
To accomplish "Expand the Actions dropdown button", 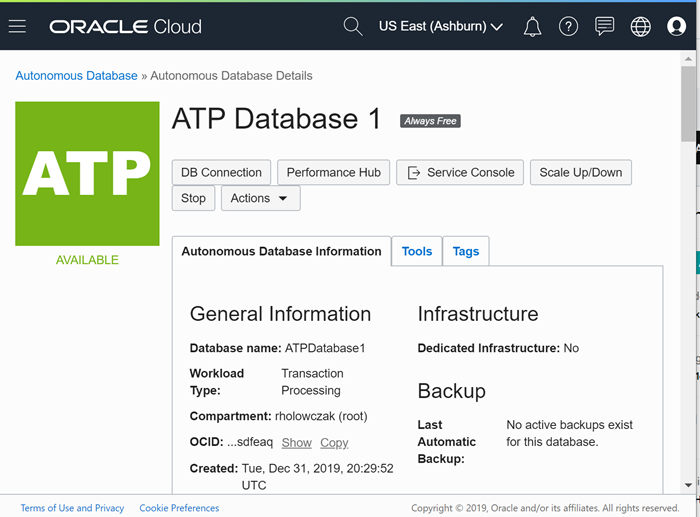I will click(x=261, y=198).
